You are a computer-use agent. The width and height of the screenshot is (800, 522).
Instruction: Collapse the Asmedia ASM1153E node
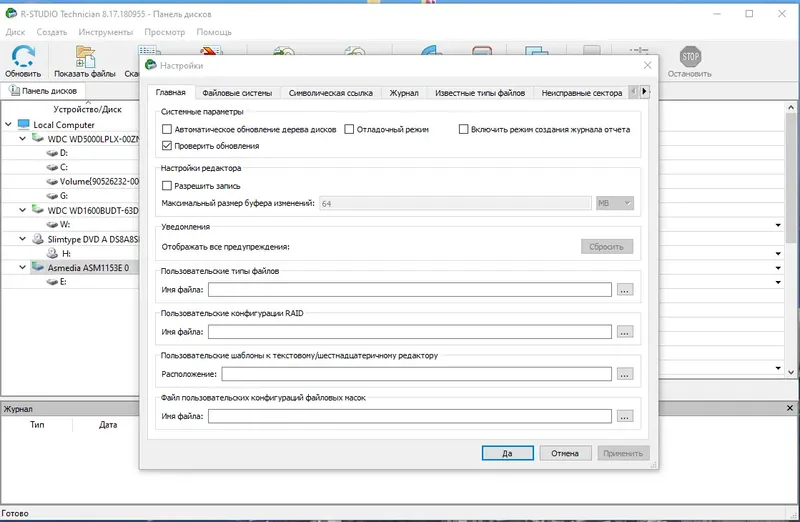[x=22, y=267]
